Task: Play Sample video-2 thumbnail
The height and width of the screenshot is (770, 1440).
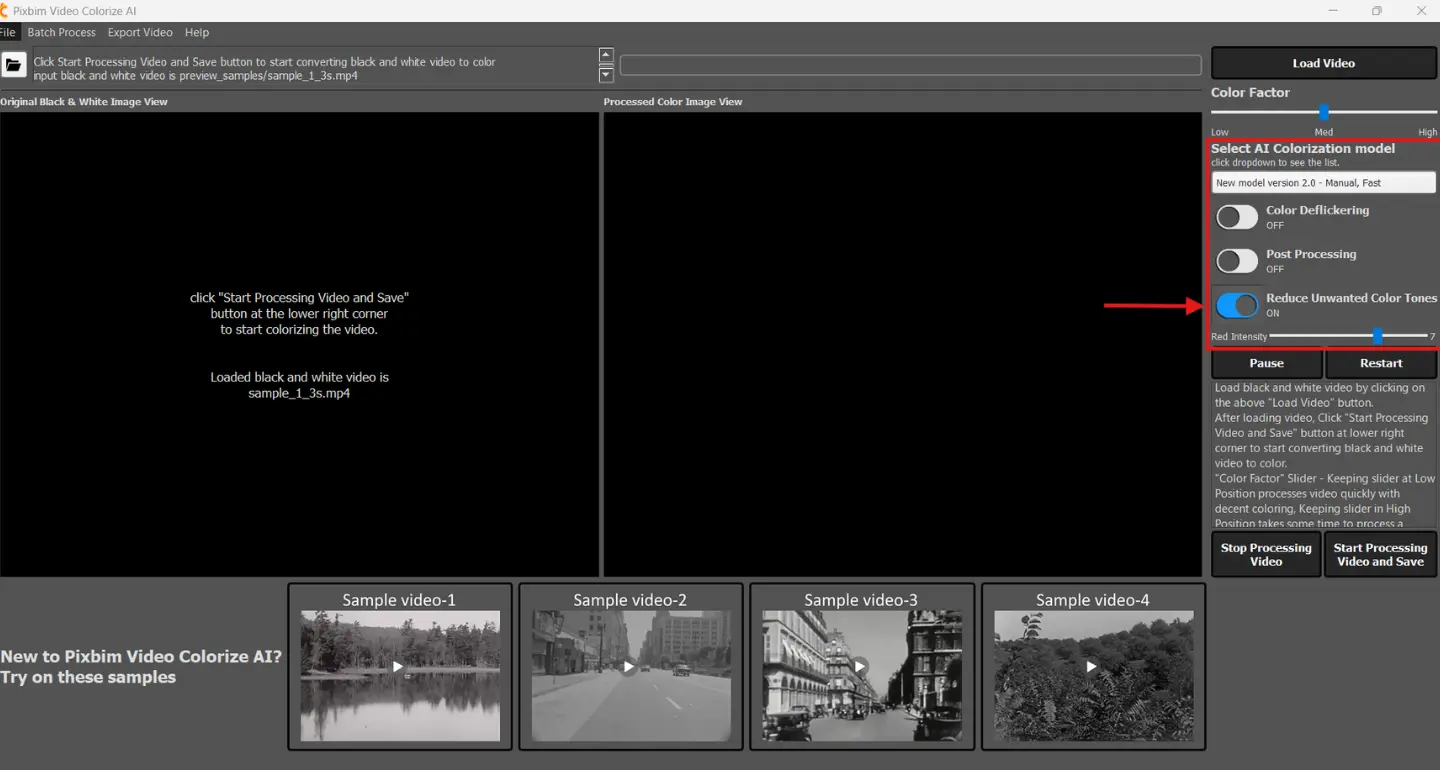Action: [630, 666]
